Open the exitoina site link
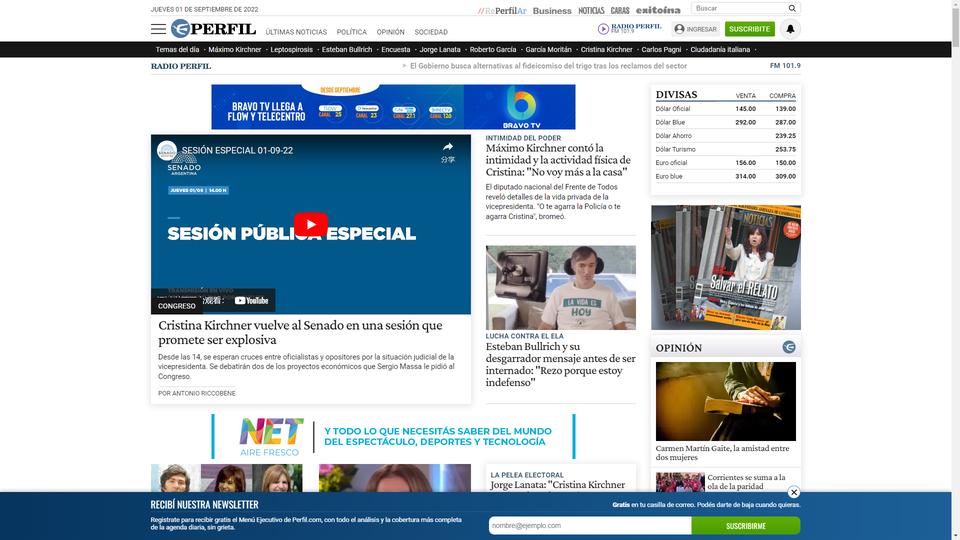Screen dimensions: 960x540 click(x=658, y=10)
